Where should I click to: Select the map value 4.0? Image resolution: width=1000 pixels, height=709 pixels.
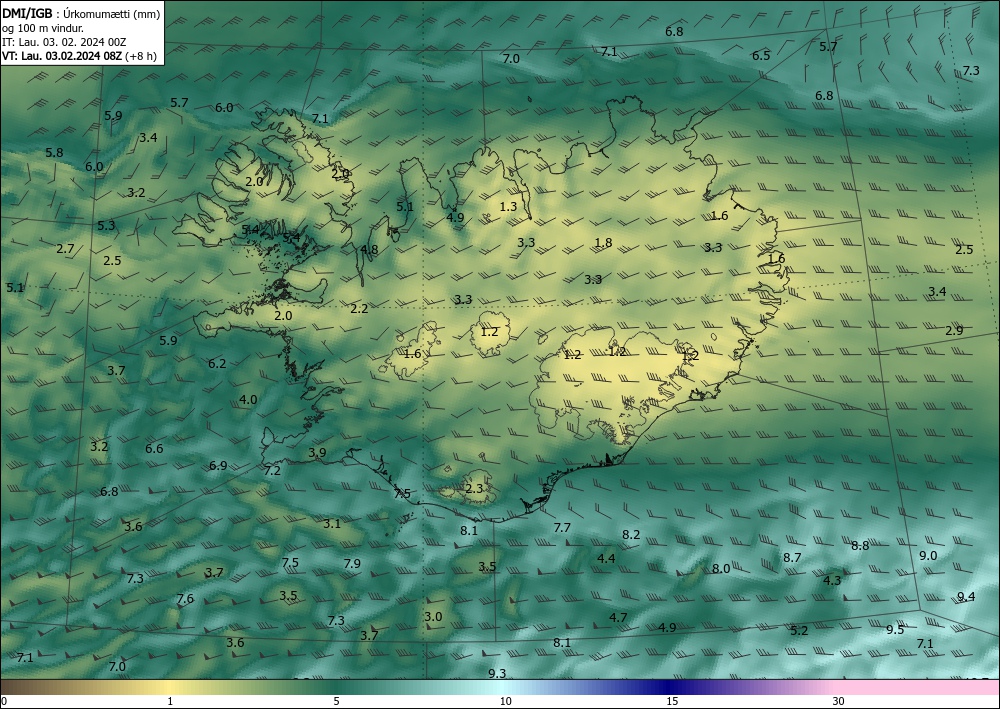[248, 400]
